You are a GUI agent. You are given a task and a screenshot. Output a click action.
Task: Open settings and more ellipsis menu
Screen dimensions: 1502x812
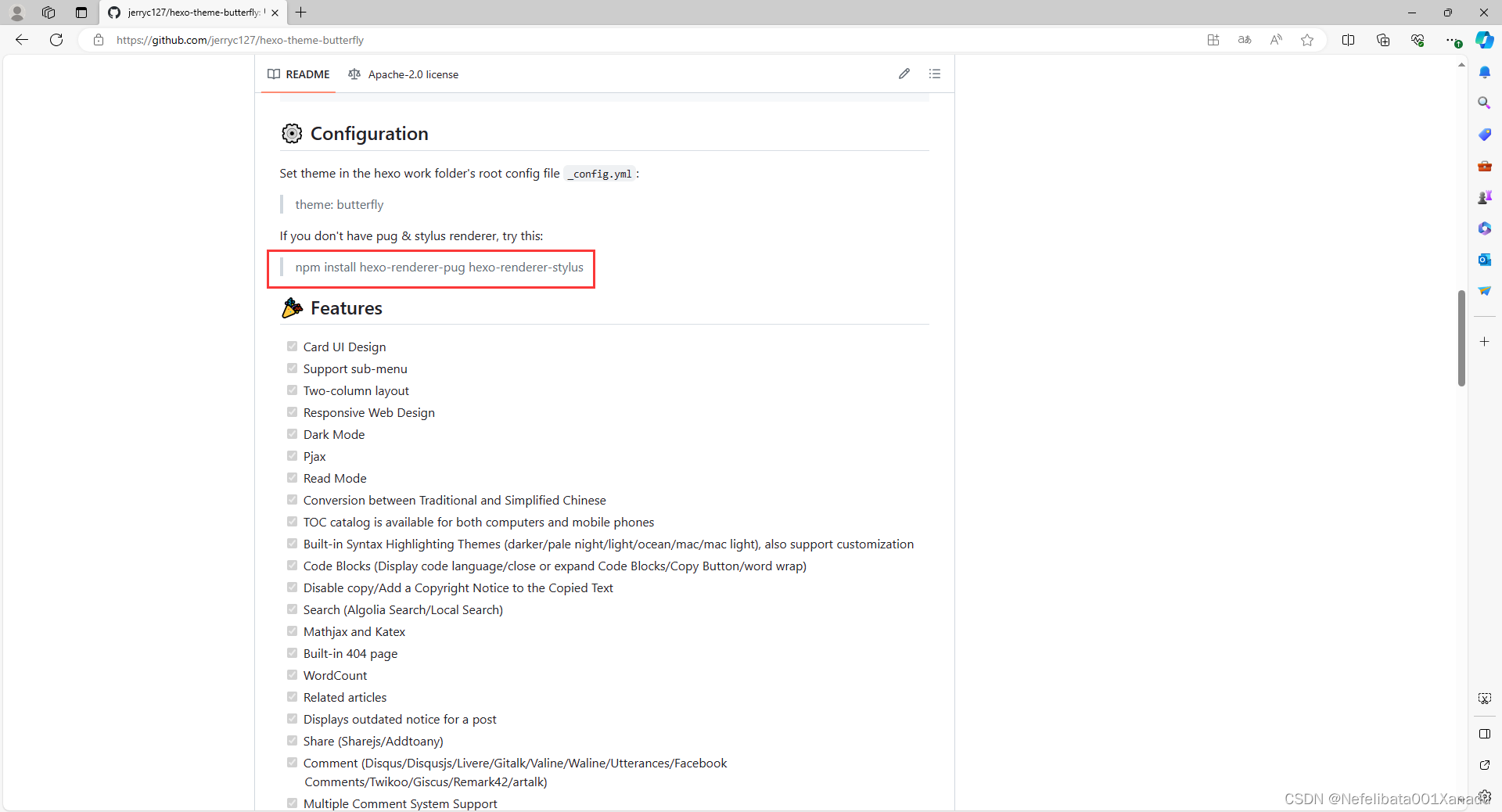click(x=1453, y=40)
